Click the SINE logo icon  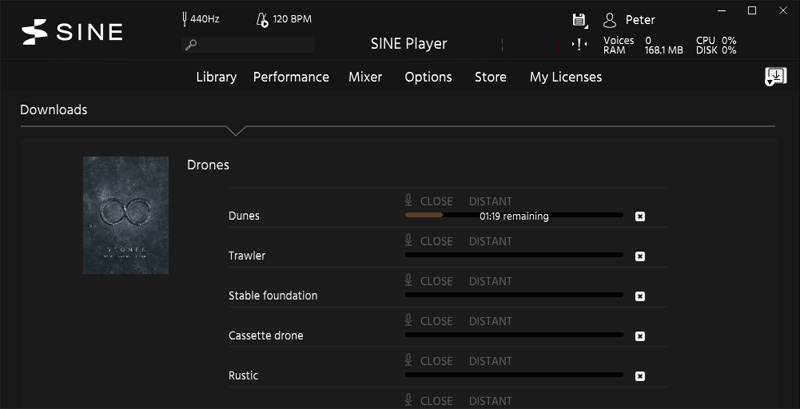pos(34,32)
